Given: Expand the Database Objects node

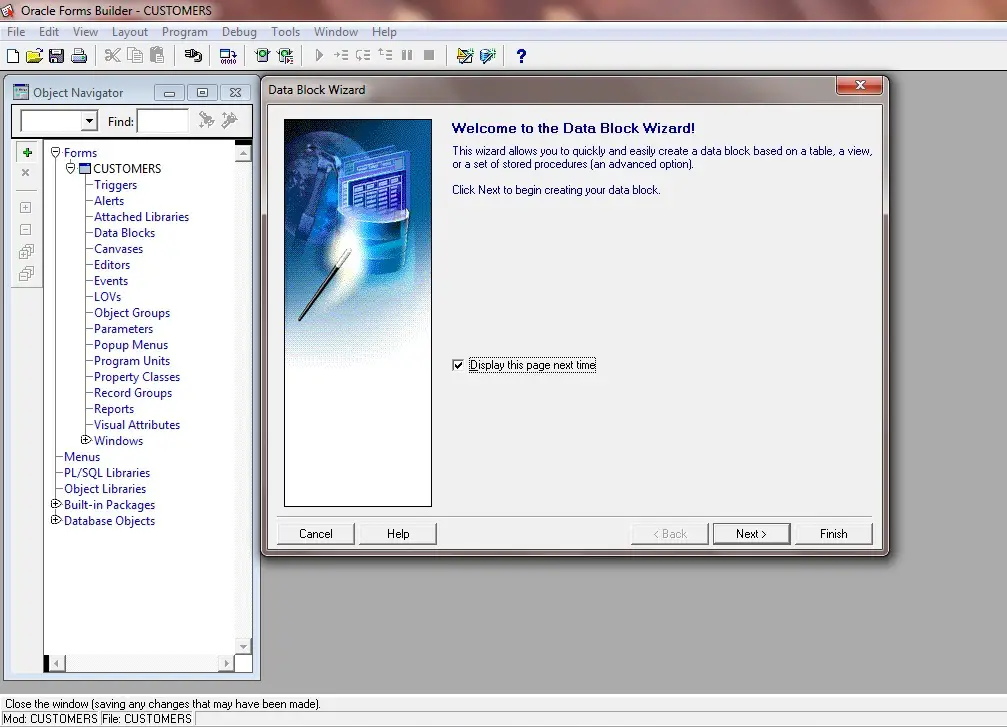Looking at the screenshot, I should coord(56,520).
